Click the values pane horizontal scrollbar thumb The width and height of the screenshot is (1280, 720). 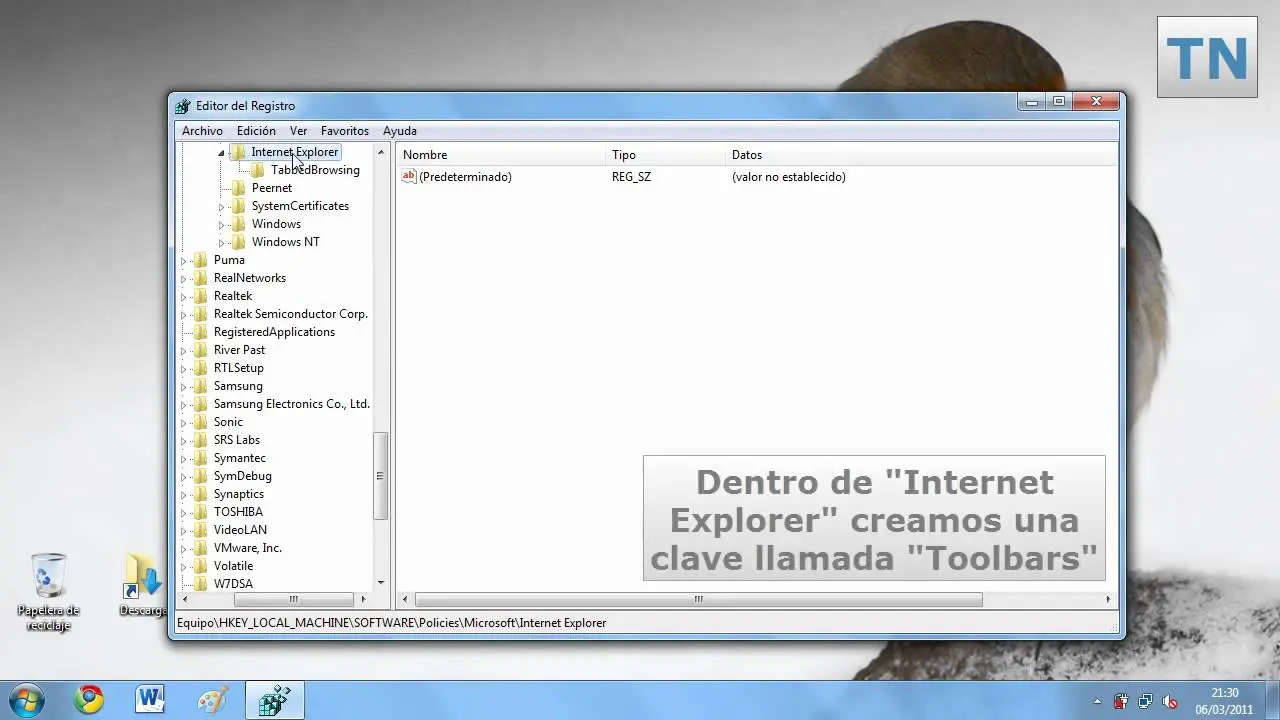coord(699,600)
